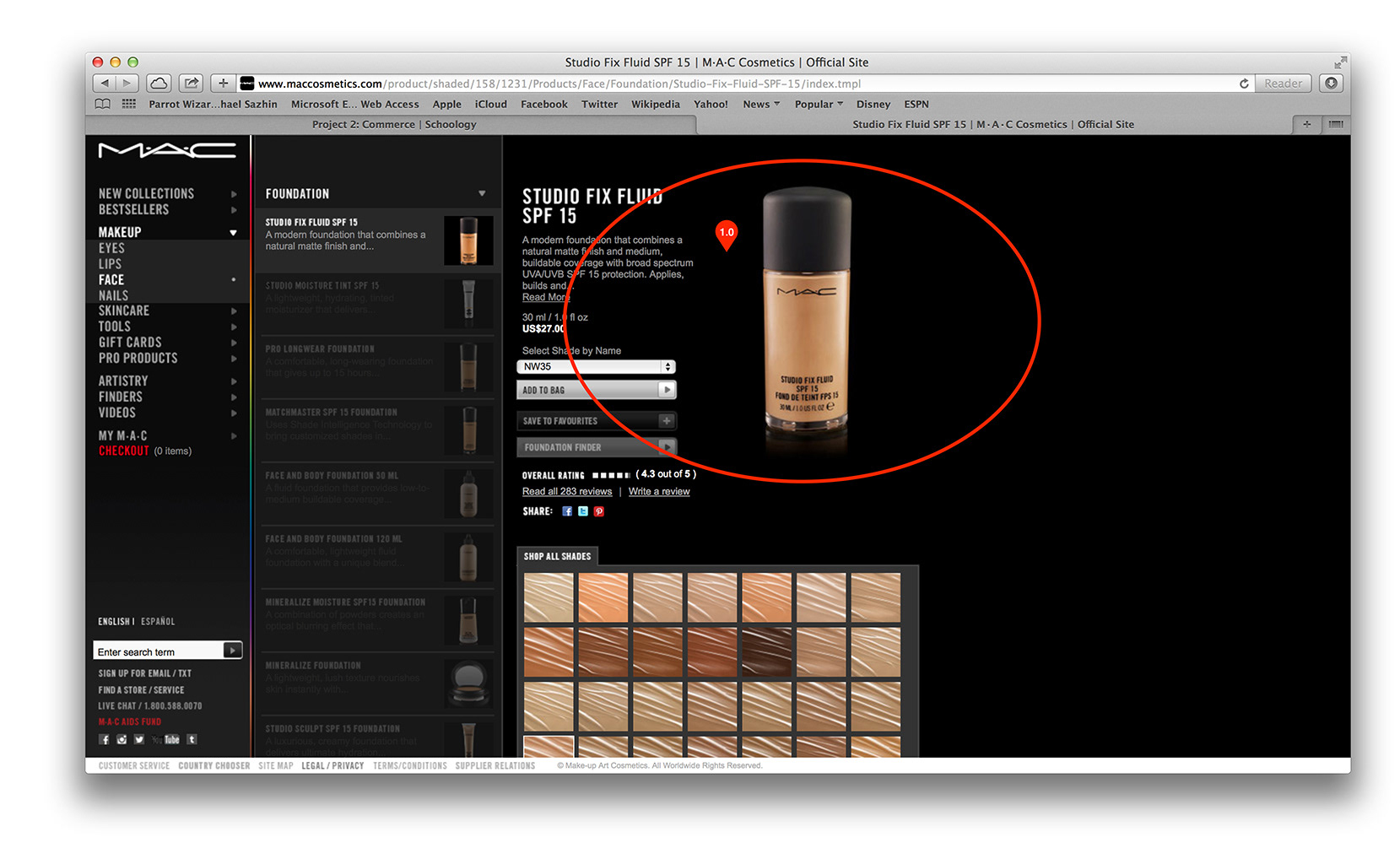Pick the orange-toned second swatch in top row
This screenshot has height=848, width=1400.
(603, 597)
